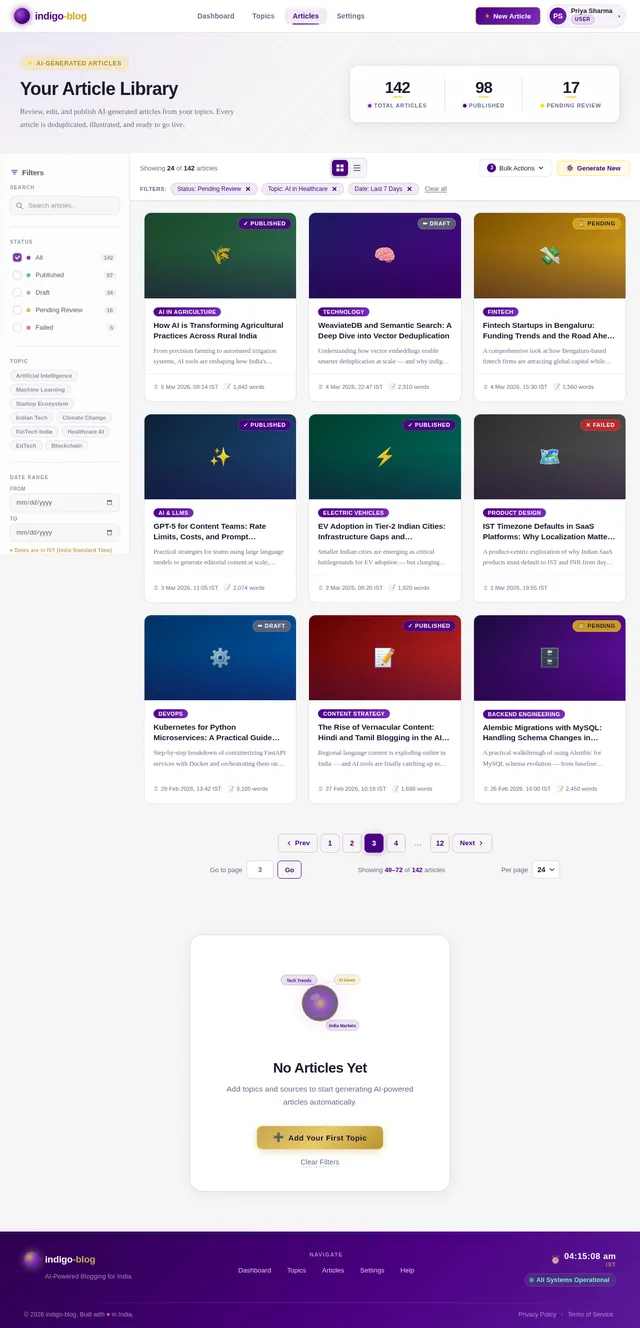Remove the Date: Last 7 Days filter chip
Screen dimensions: 640x1328
[409, 189]
